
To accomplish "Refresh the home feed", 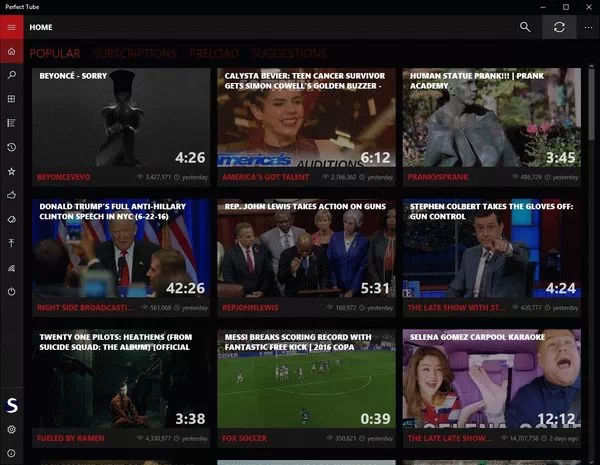I will point(559,27).
